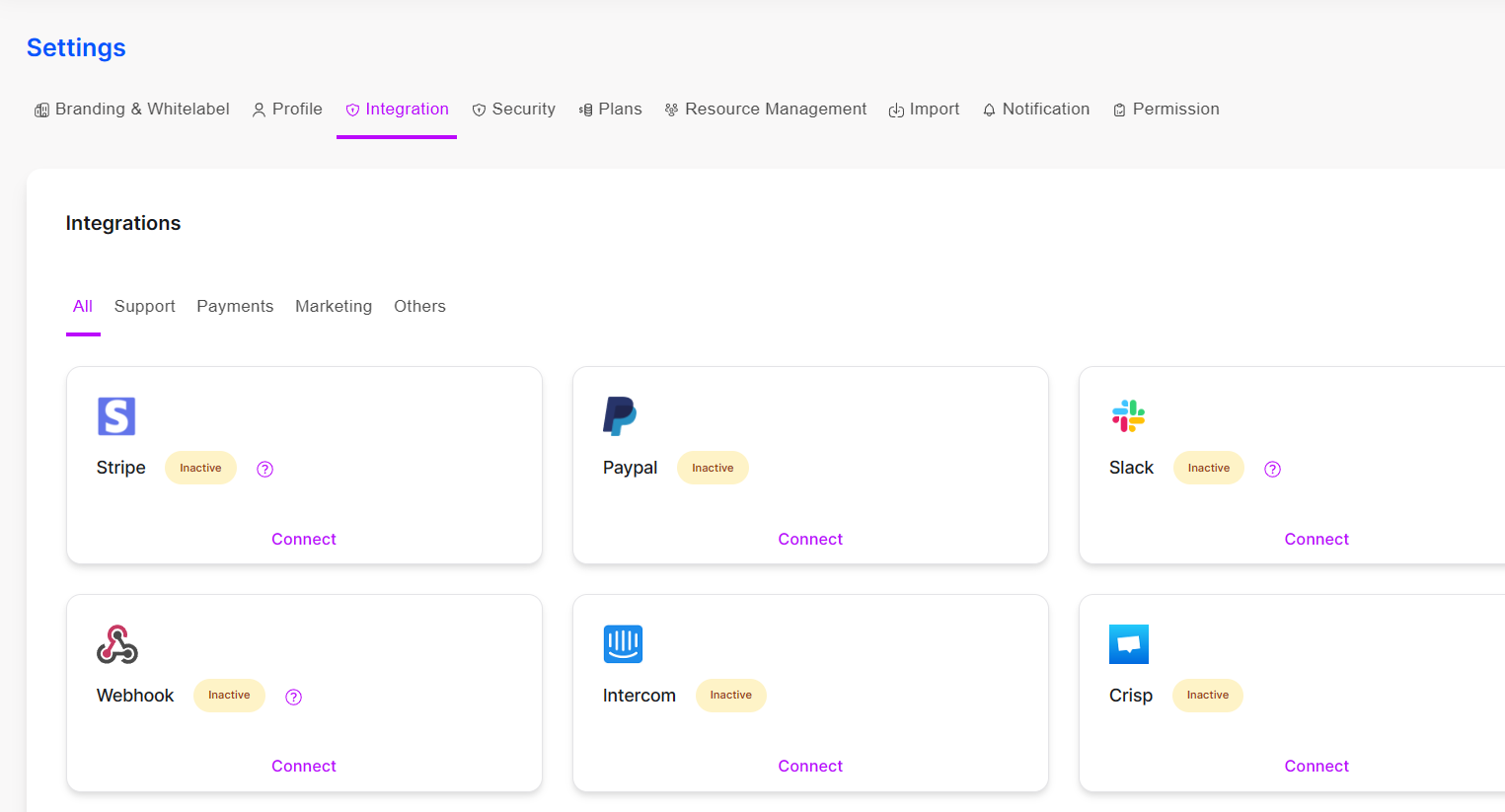Click the Inactive badge on Paypal
The width and height of the screenshot is (1505, 812).
pyautogui.click(x=713, y=467)
